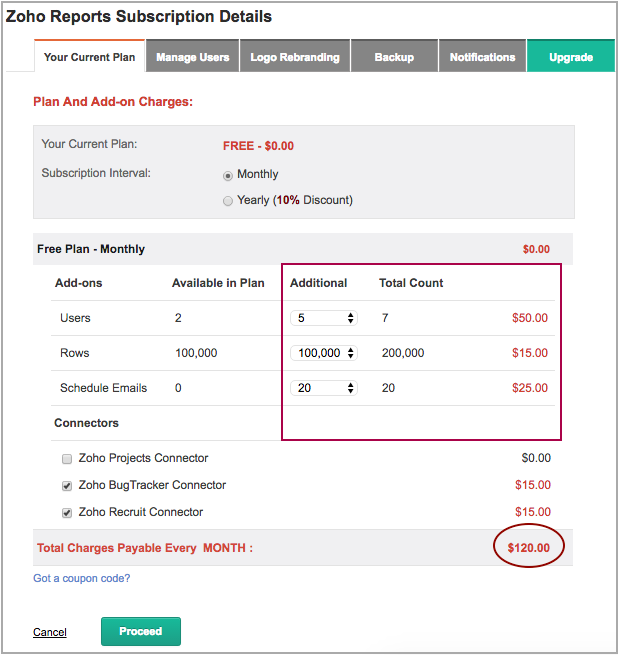Click the Free Plan - Monthly header row

pos(91,249)
